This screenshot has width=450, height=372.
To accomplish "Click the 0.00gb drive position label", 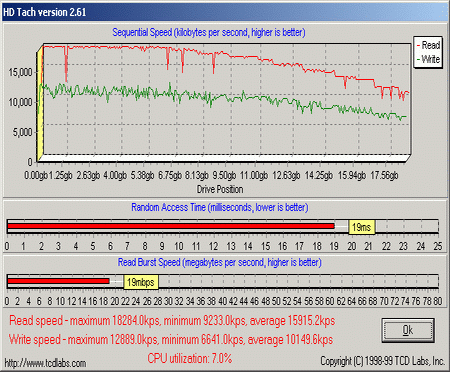I will [x=36, y=175].
